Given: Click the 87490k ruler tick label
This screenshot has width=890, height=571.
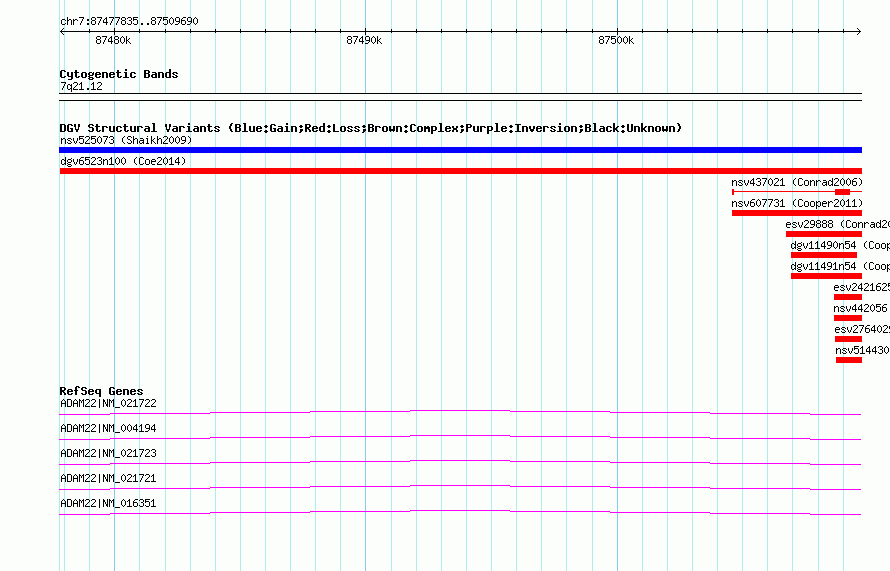Looking at the screenshot, I should (x=364, y=40).
